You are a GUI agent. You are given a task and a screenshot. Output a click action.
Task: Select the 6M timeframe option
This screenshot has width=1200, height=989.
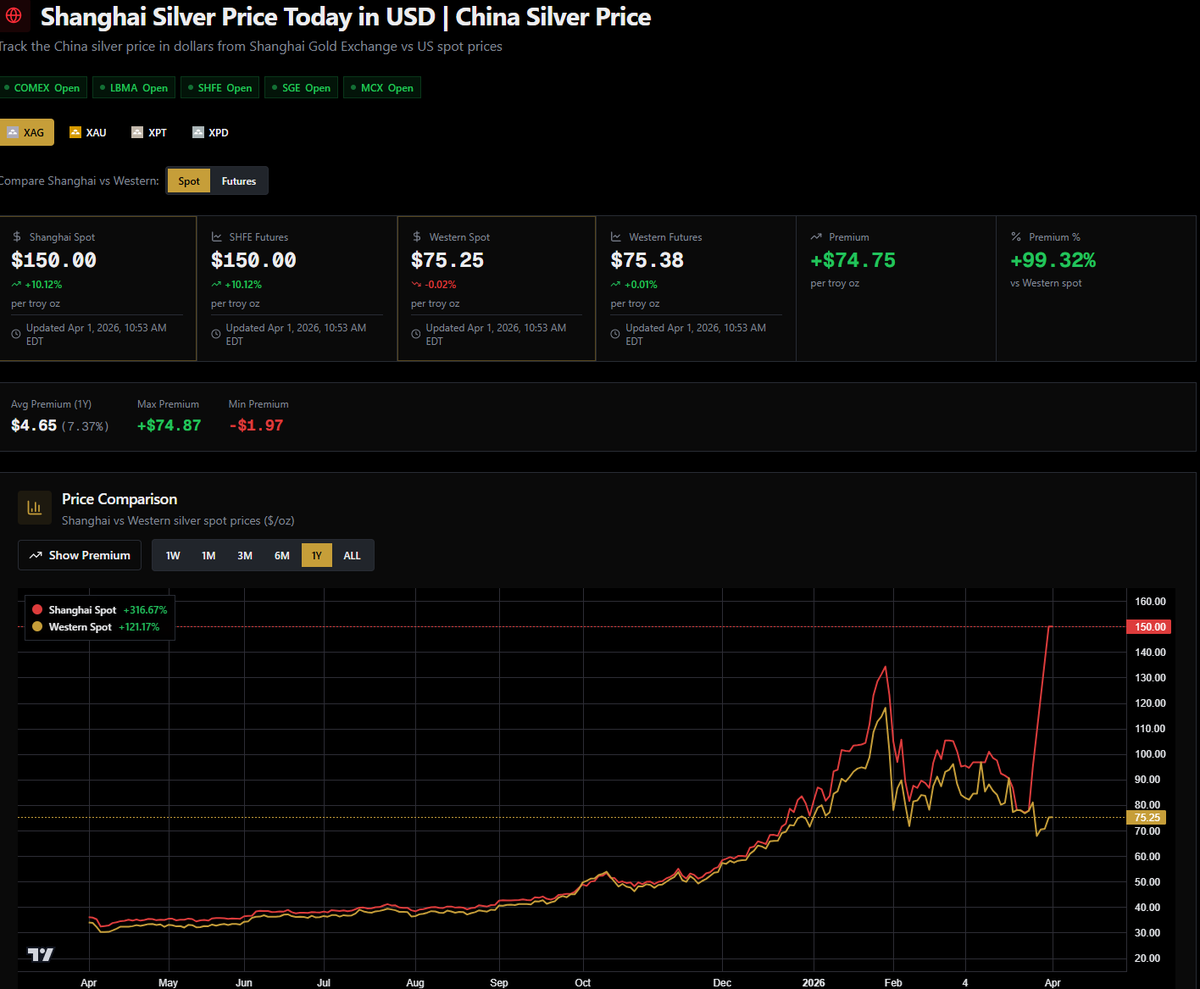pyautogui.click(x=281, y=554)
